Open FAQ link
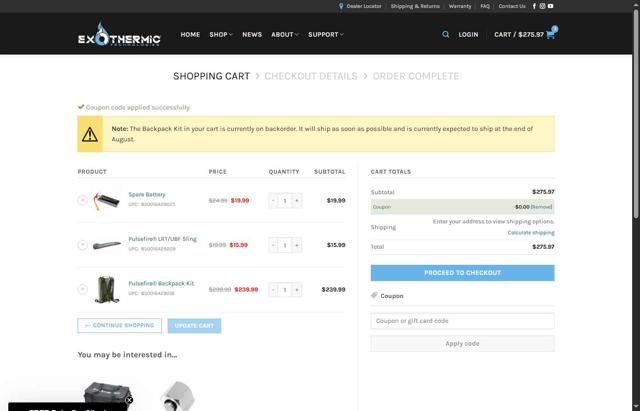This screenshot has width=640, height=411. [485, 6]
